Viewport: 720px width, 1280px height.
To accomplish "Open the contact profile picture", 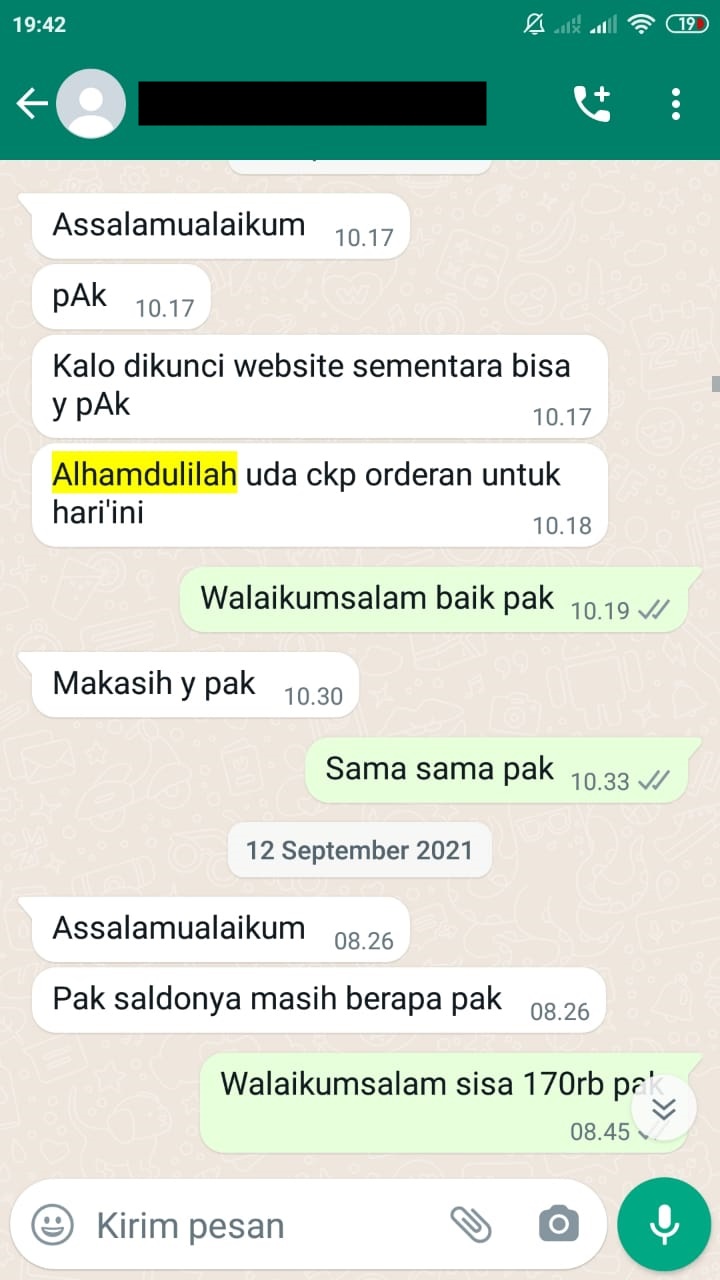I will [91, 103].
